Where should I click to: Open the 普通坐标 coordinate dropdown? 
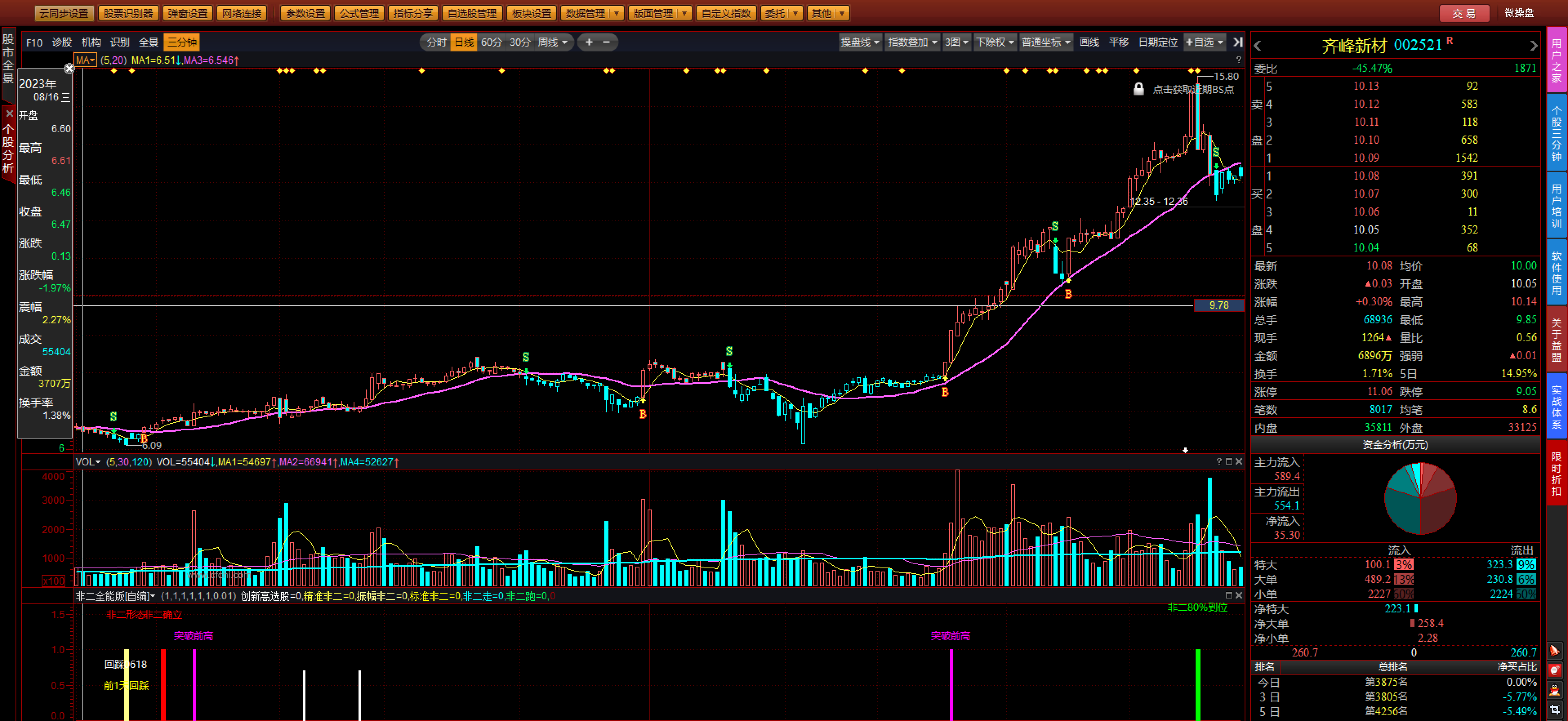point(1046,42)
